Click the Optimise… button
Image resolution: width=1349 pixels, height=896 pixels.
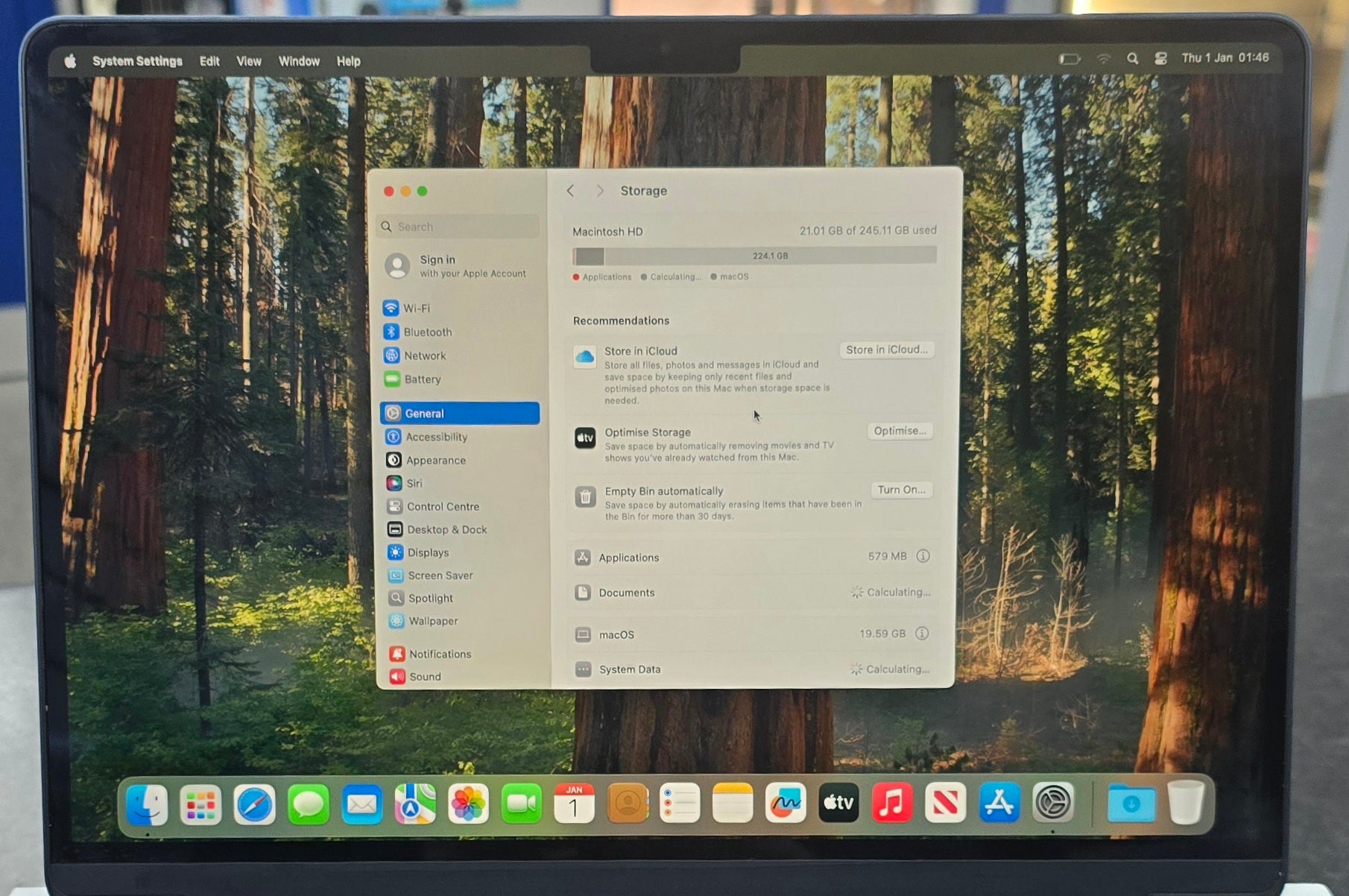[900, 431]
